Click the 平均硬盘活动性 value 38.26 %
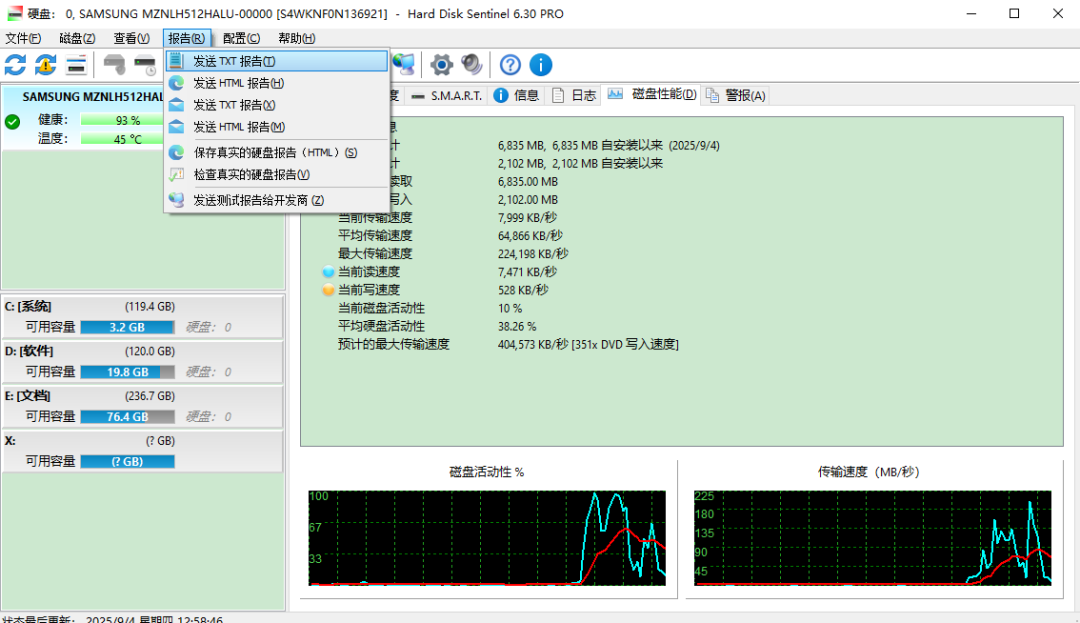This screenshot has height=623, width=1080. pyautogui.click(x=517, y=326)
